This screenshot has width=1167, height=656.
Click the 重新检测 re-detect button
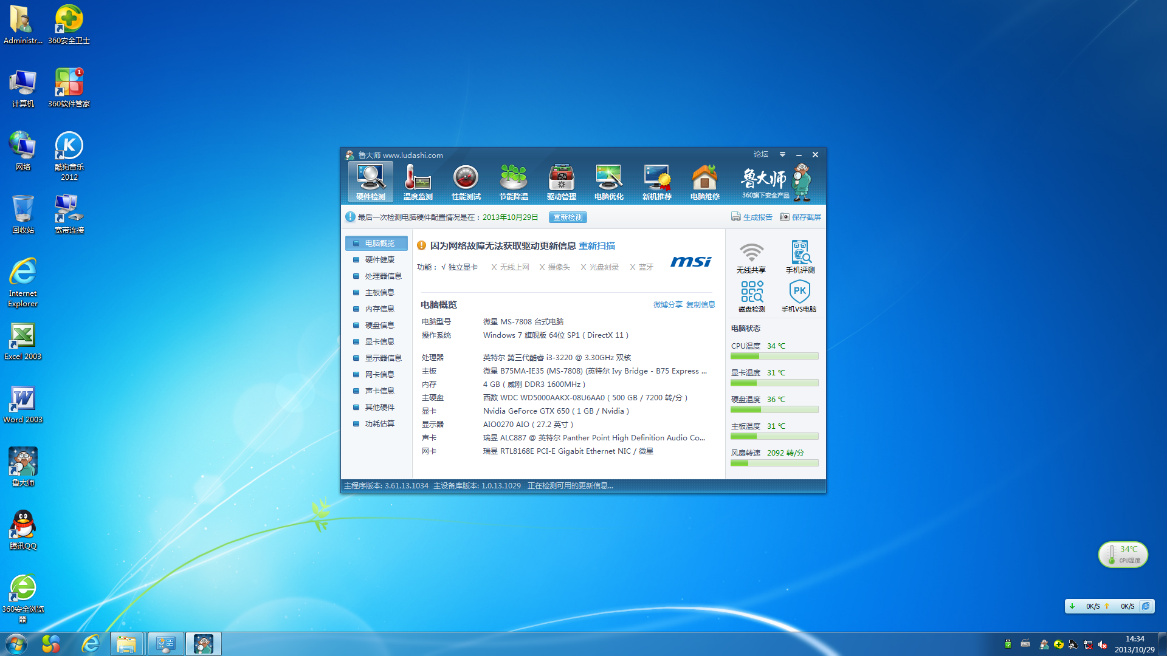(x=568, y=216)
